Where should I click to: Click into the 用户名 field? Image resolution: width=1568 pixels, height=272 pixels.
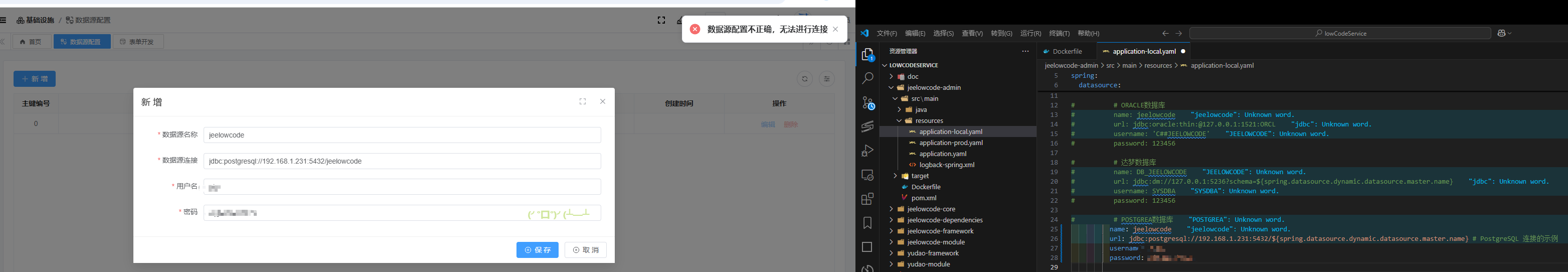pos(402,187)
